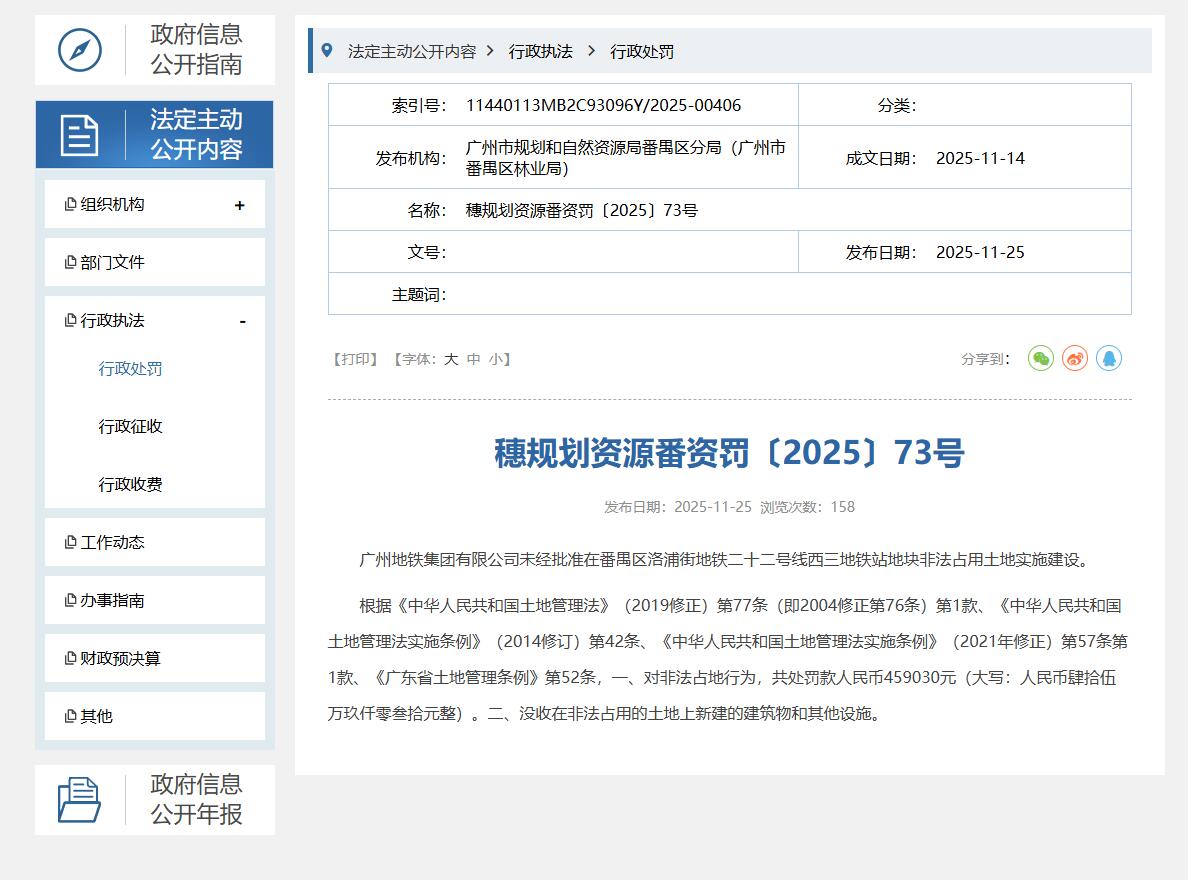
Task: Click the small icon beside 部门文件
Action: (x=70, y=262)
